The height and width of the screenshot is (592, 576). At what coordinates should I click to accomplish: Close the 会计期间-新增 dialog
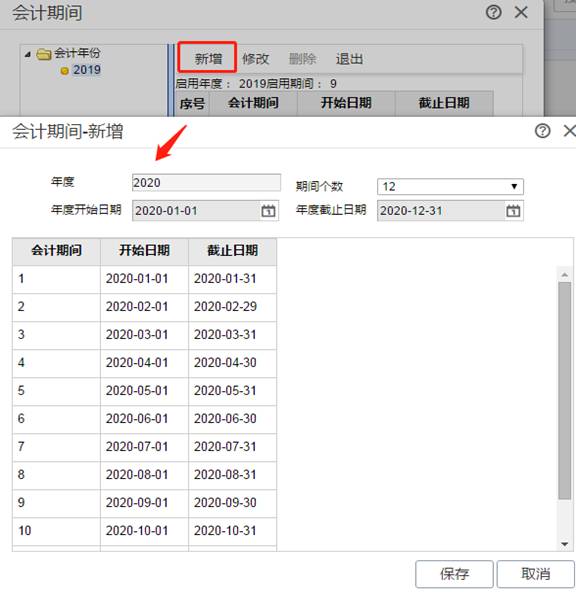(570, 131)
